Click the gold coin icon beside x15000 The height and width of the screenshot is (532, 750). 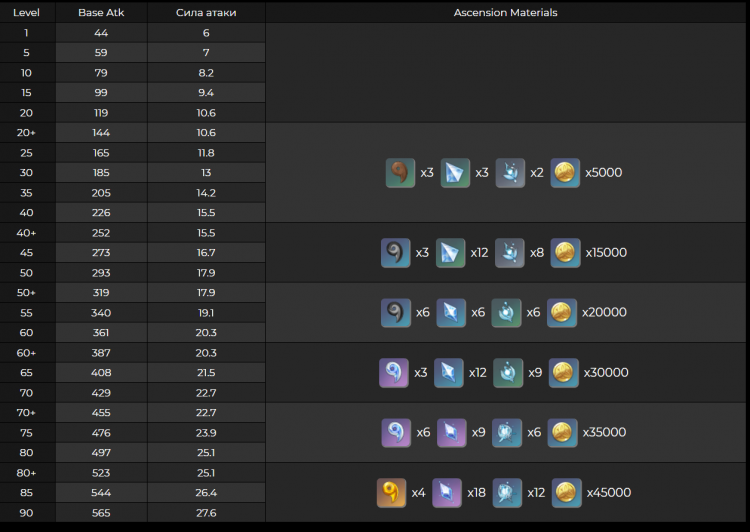(x=565, y=252)
